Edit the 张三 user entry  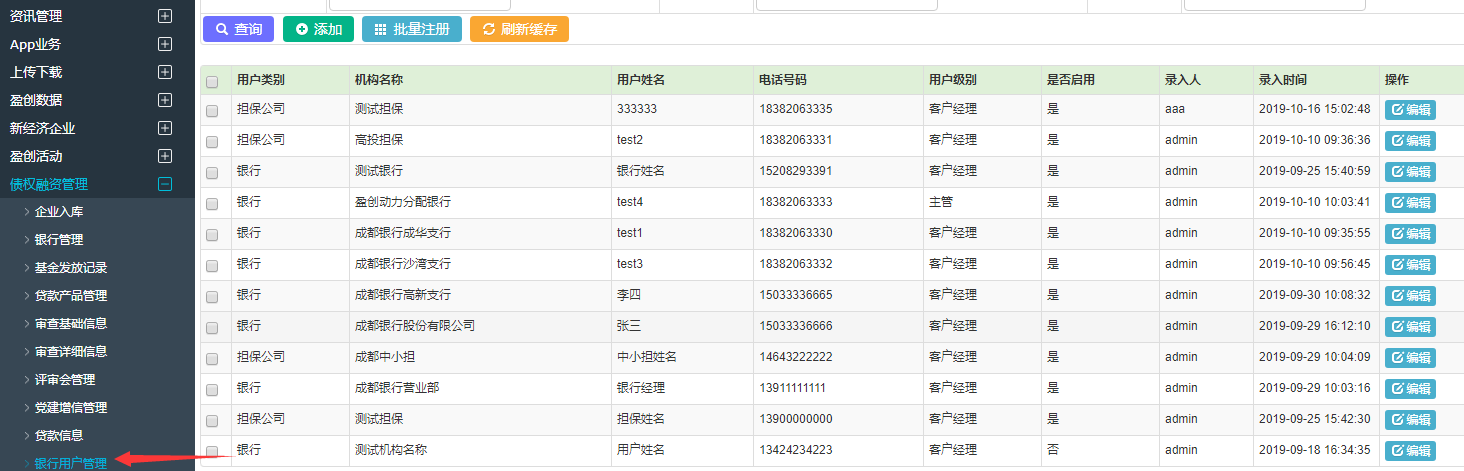(1410, 327)
